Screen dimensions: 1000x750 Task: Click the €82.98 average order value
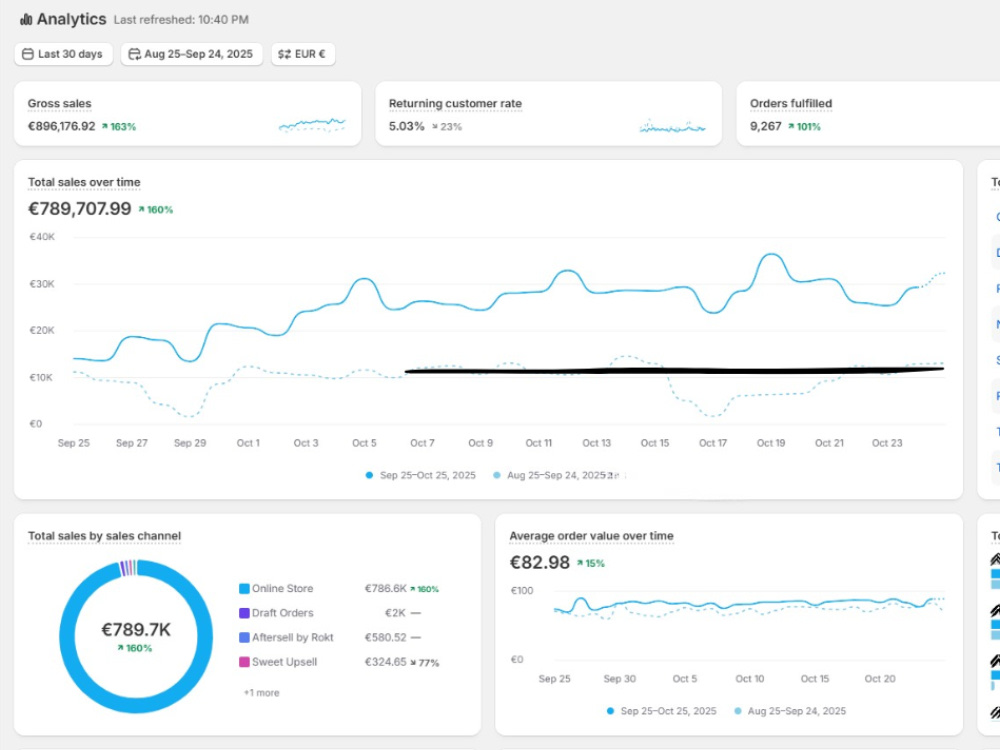tap(540, 562)
